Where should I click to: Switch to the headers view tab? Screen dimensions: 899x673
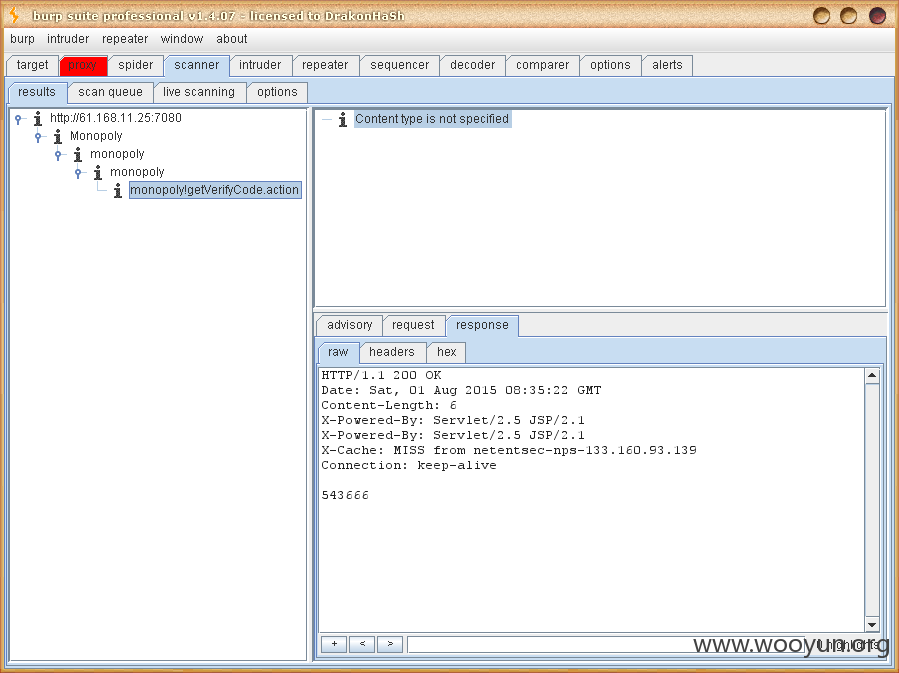click(392, 352)
